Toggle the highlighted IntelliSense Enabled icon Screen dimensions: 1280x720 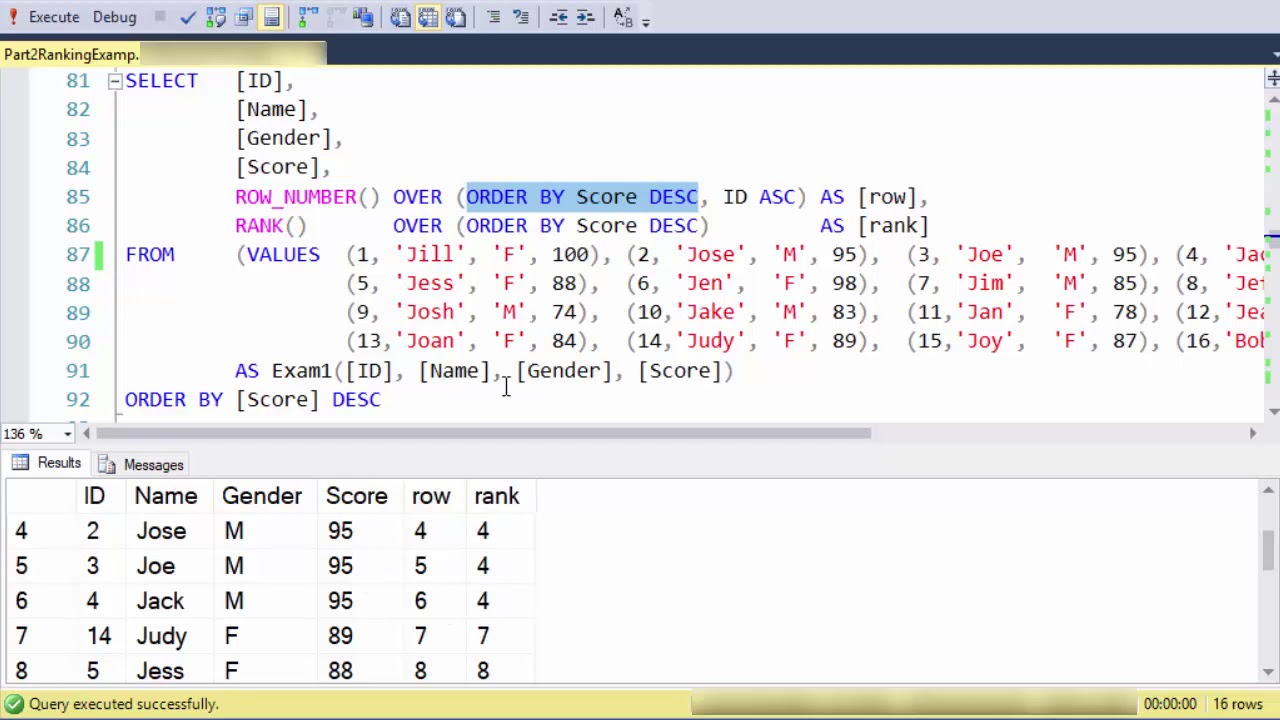point(272,17)
